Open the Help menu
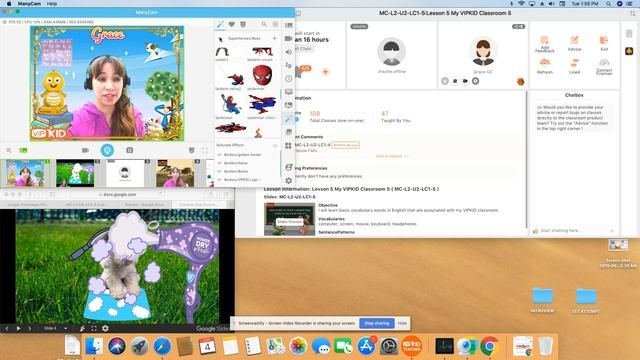 click(52, 3)
